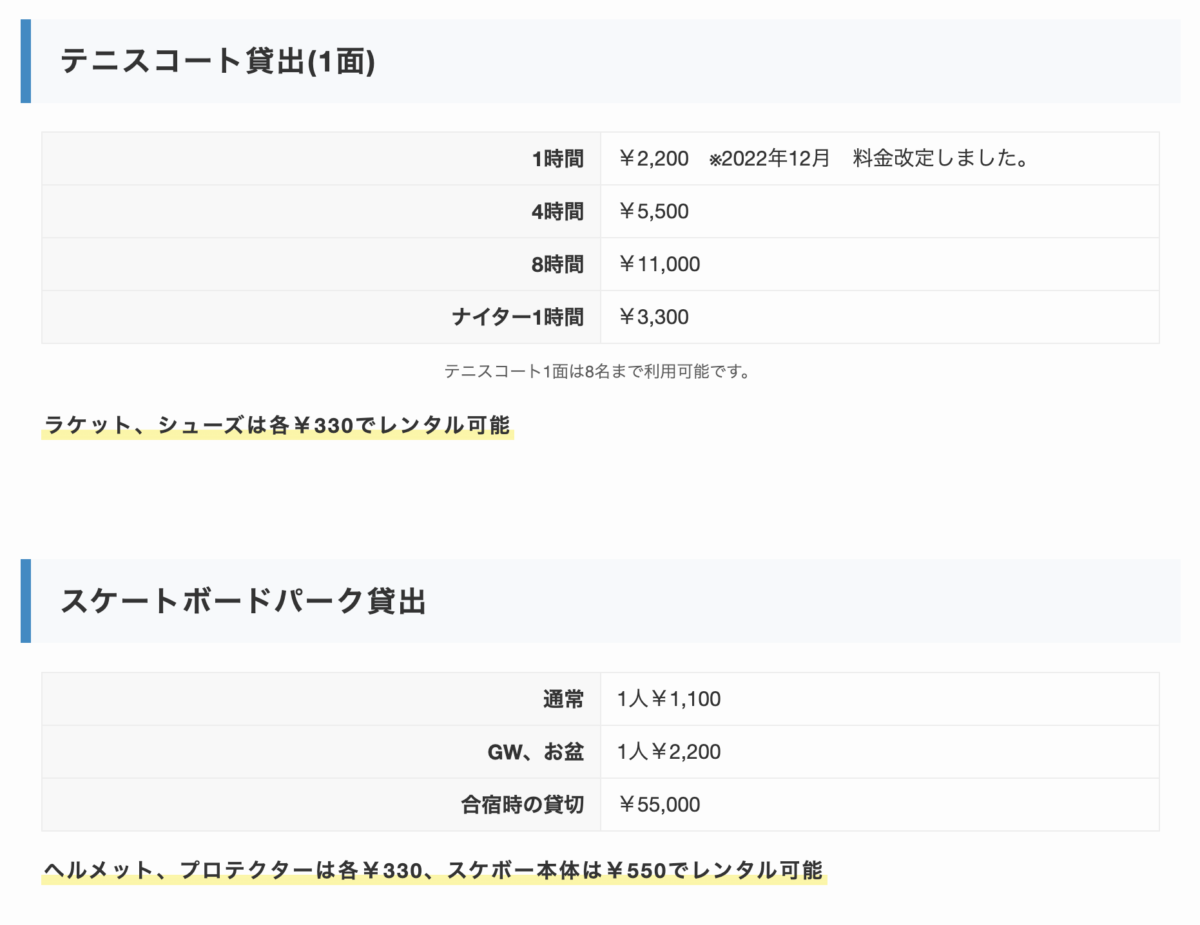Select the ナイター1時間 row label
The width and height of the screenshot is (1200, 925).
[x=517, y=317]
